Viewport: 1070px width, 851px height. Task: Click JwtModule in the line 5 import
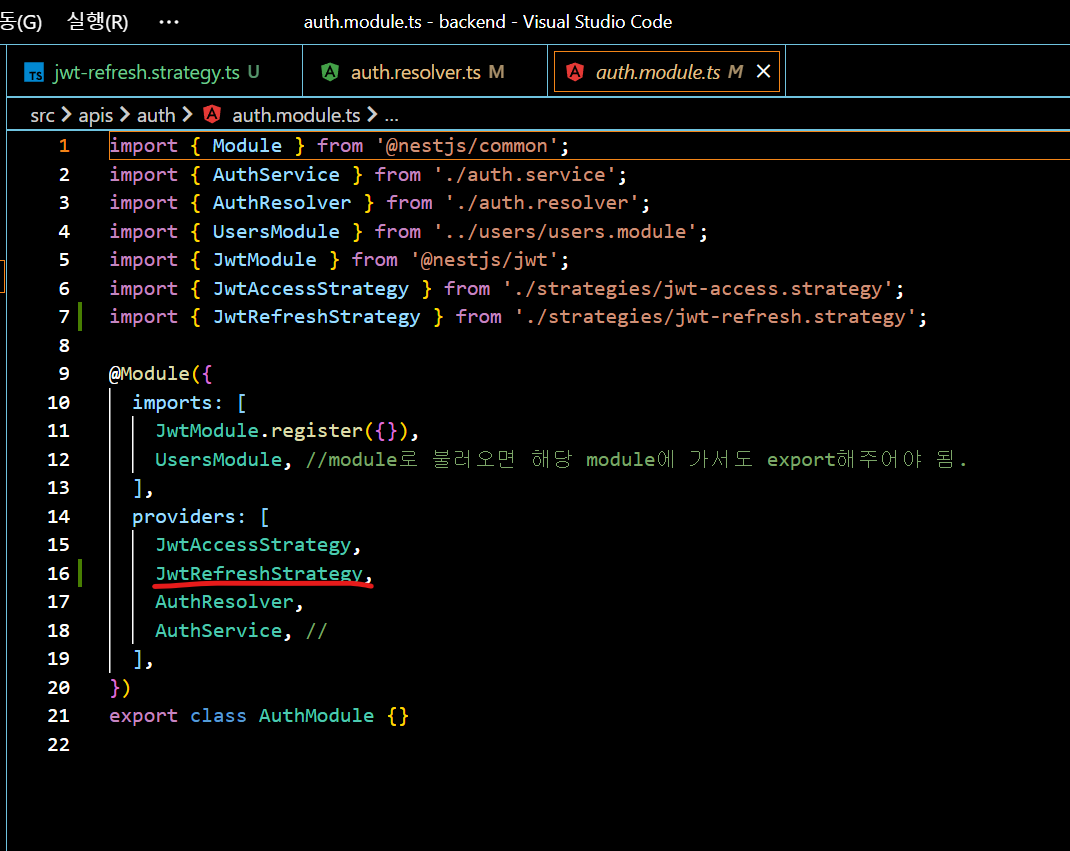tap(264, 260)
